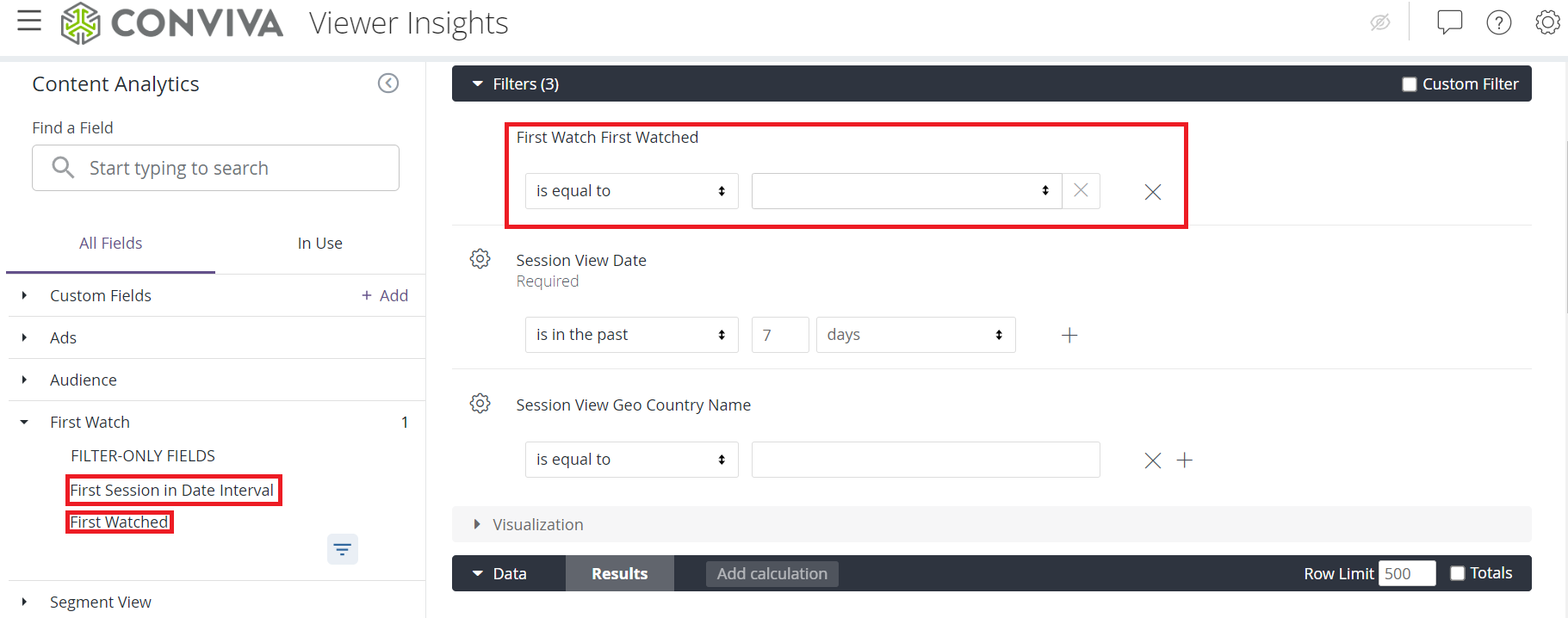The image size is (1568, 618).
Task: Toggle the crossed-out eye visibility icon
Action: (1380, 22)
